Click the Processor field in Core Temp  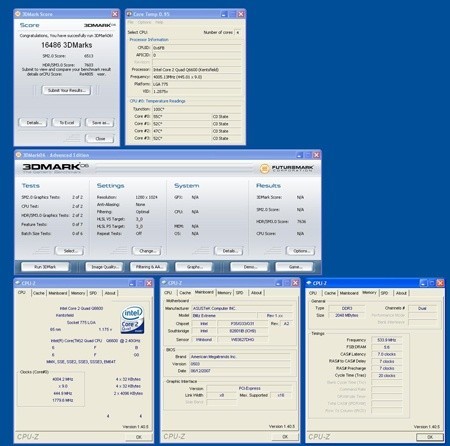197,70
